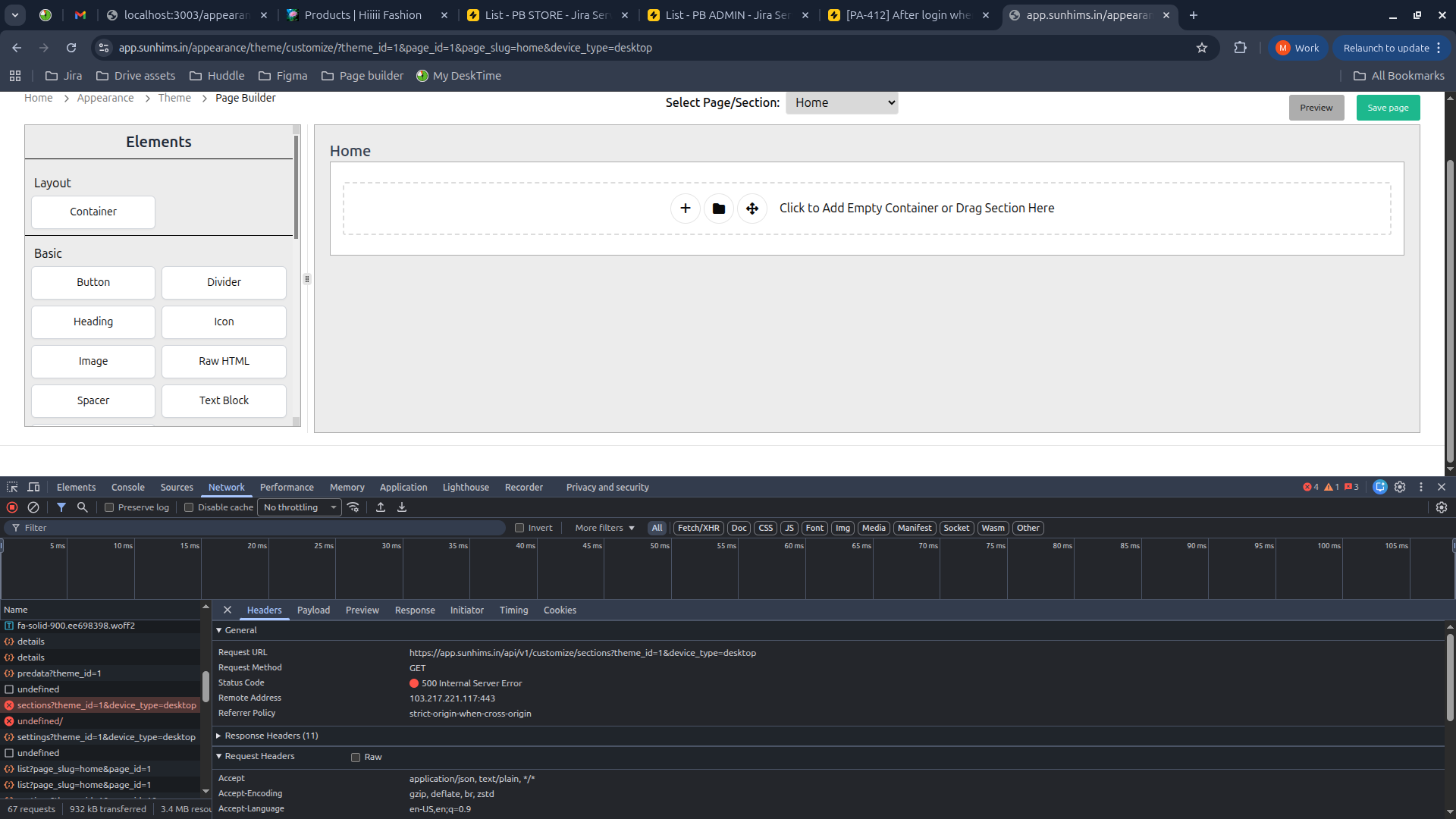Click the elements panel vertical scrollbar
This screenshot has width=1456, height=819.
coord(296,186)
